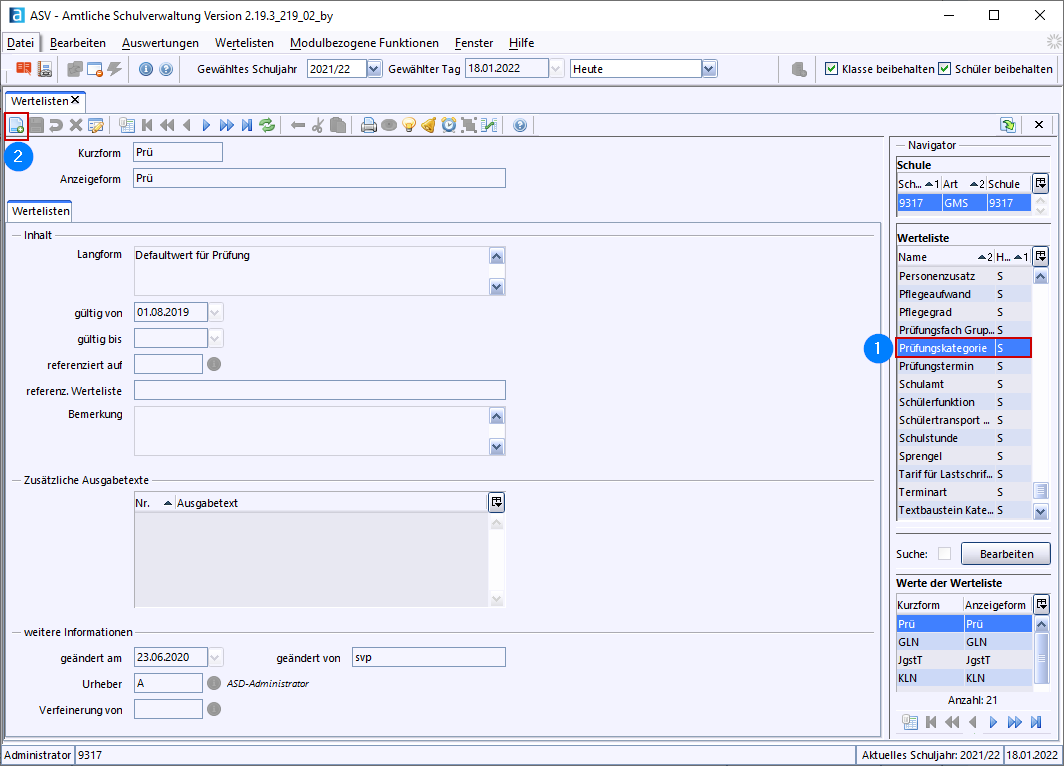This screenshot has width=1064, height=766.
Task: Sort values by Kurzform column header
Action: coord(929,605)
